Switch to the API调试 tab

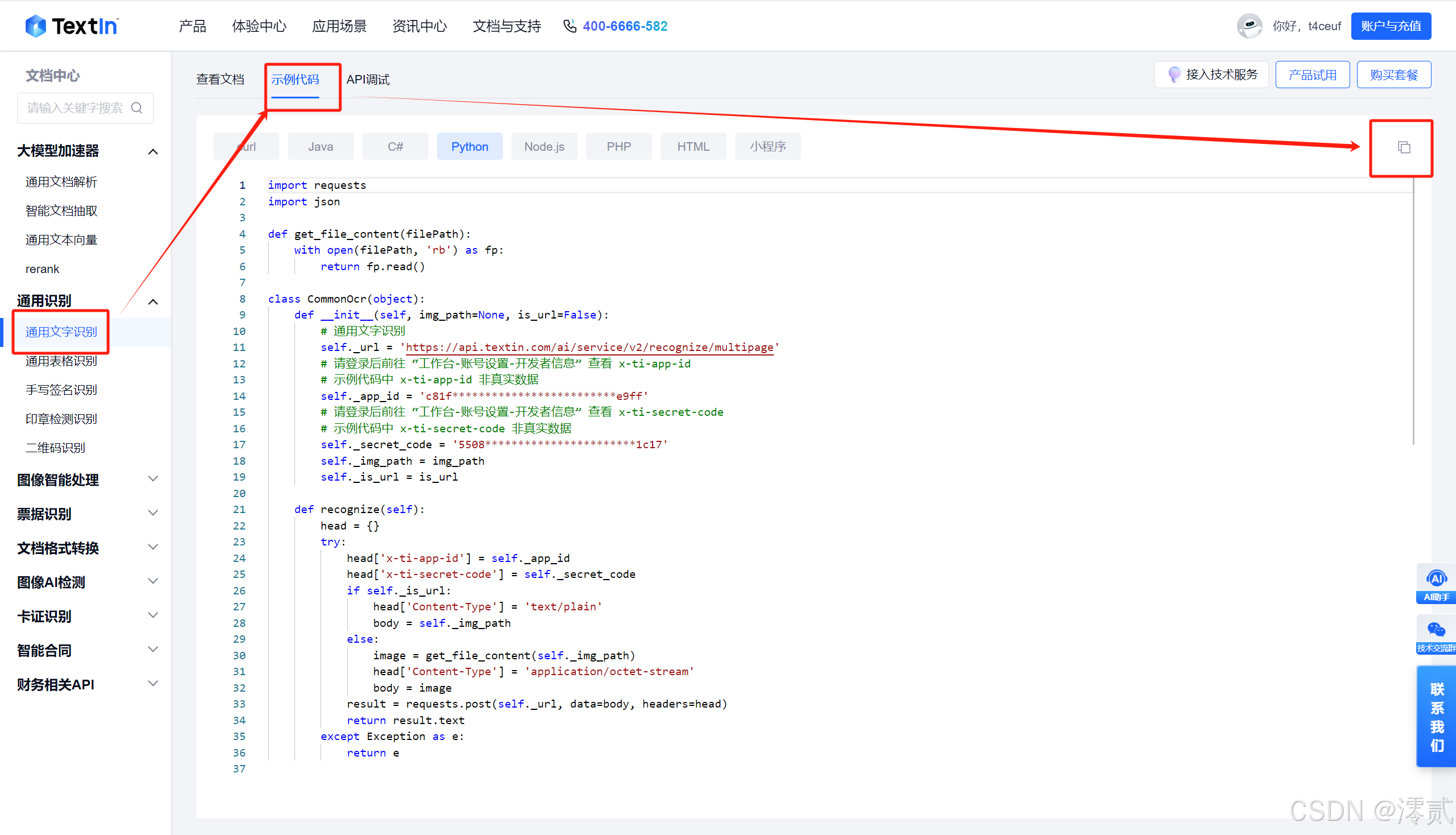click(368, 80)
